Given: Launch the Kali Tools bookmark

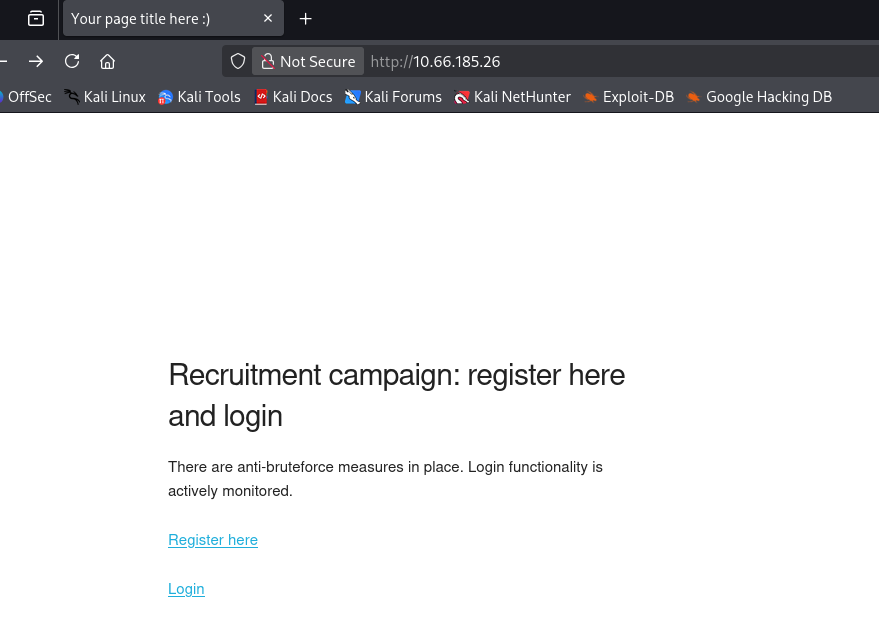Looking at the screenshot, I should 199,97.
